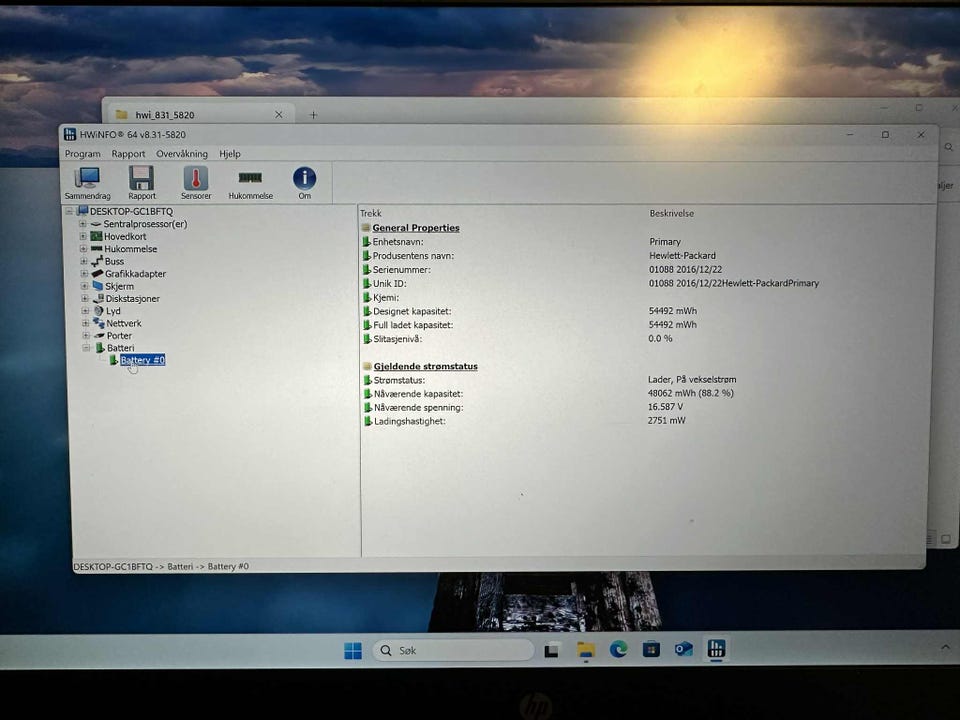Open the Overvåkning menu
This screenshot has width=960, height=720.
pos(182,154)
